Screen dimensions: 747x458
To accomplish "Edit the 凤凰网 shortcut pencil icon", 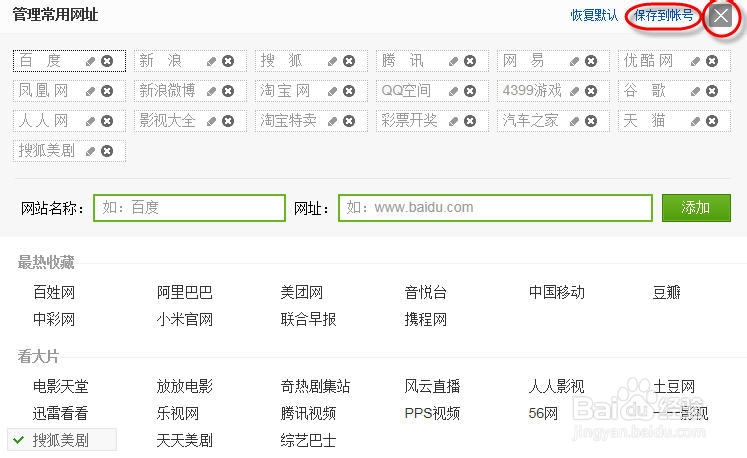I will pyautogui.click(x=90, y=91).
